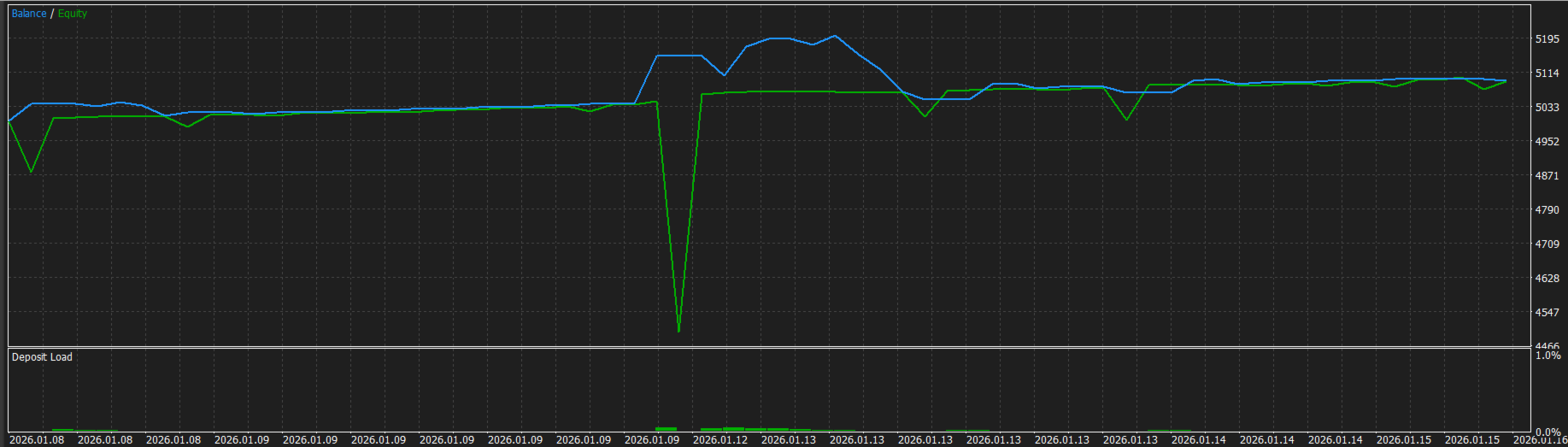The image size is (1568, 447).
Task: Click the 4871 axis value
Action: pos(1547,176)
